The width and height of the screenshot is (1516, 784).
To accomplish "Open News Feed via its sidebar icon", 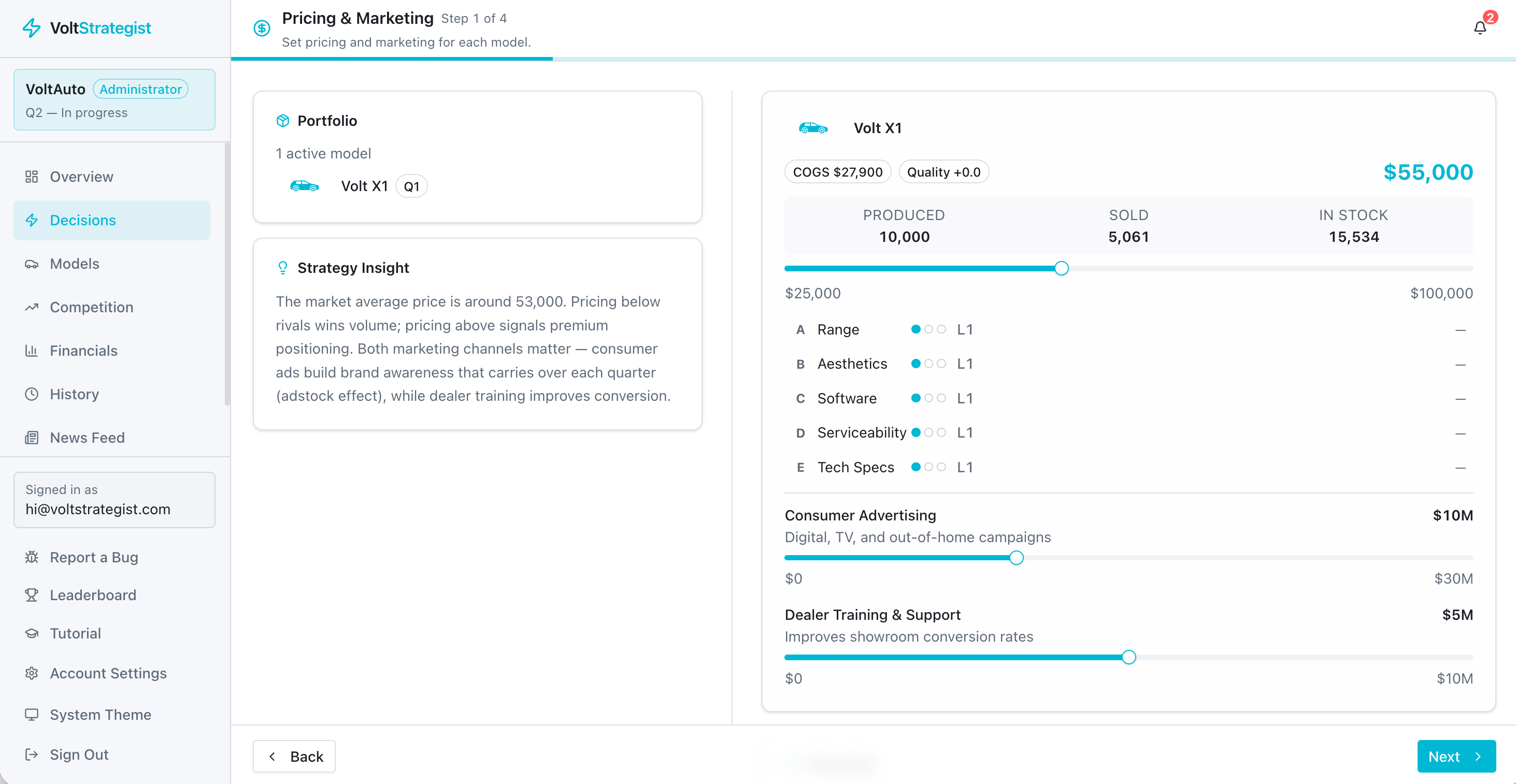I will [x=32, y=437].
